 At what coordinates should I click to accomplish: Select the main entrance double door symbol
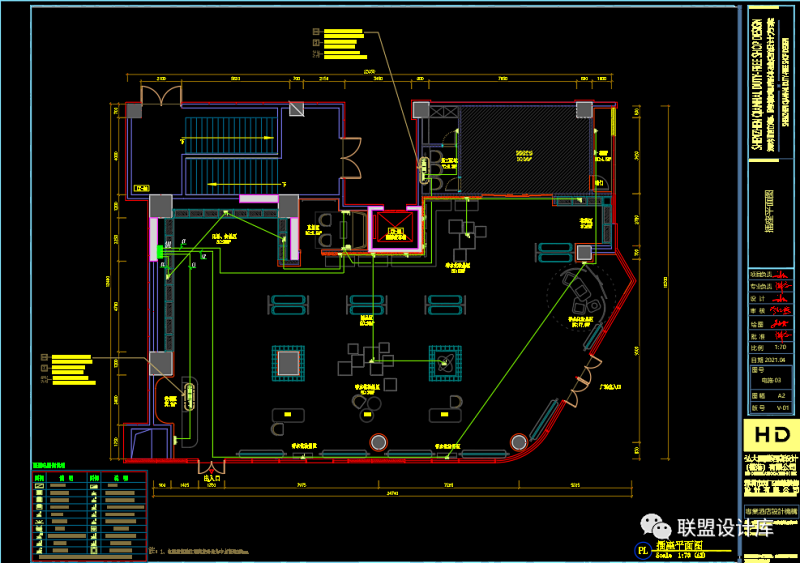pyautogui.click(x=211, y=466)
